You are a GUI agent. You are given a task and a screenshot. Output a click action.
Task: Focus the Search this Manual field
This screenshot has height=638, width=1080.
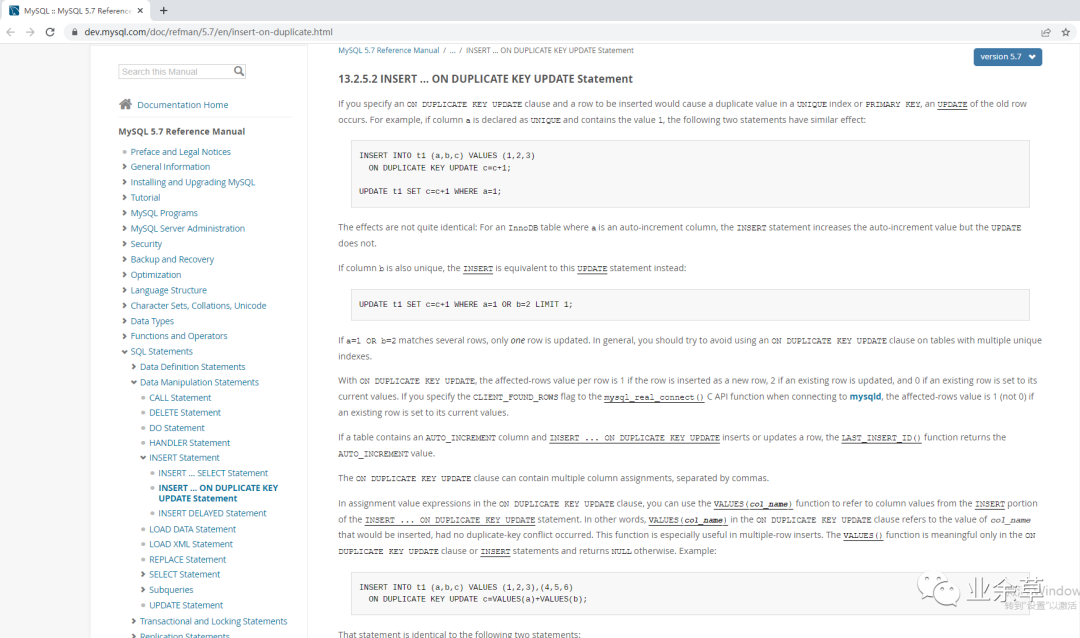(176, 72)
